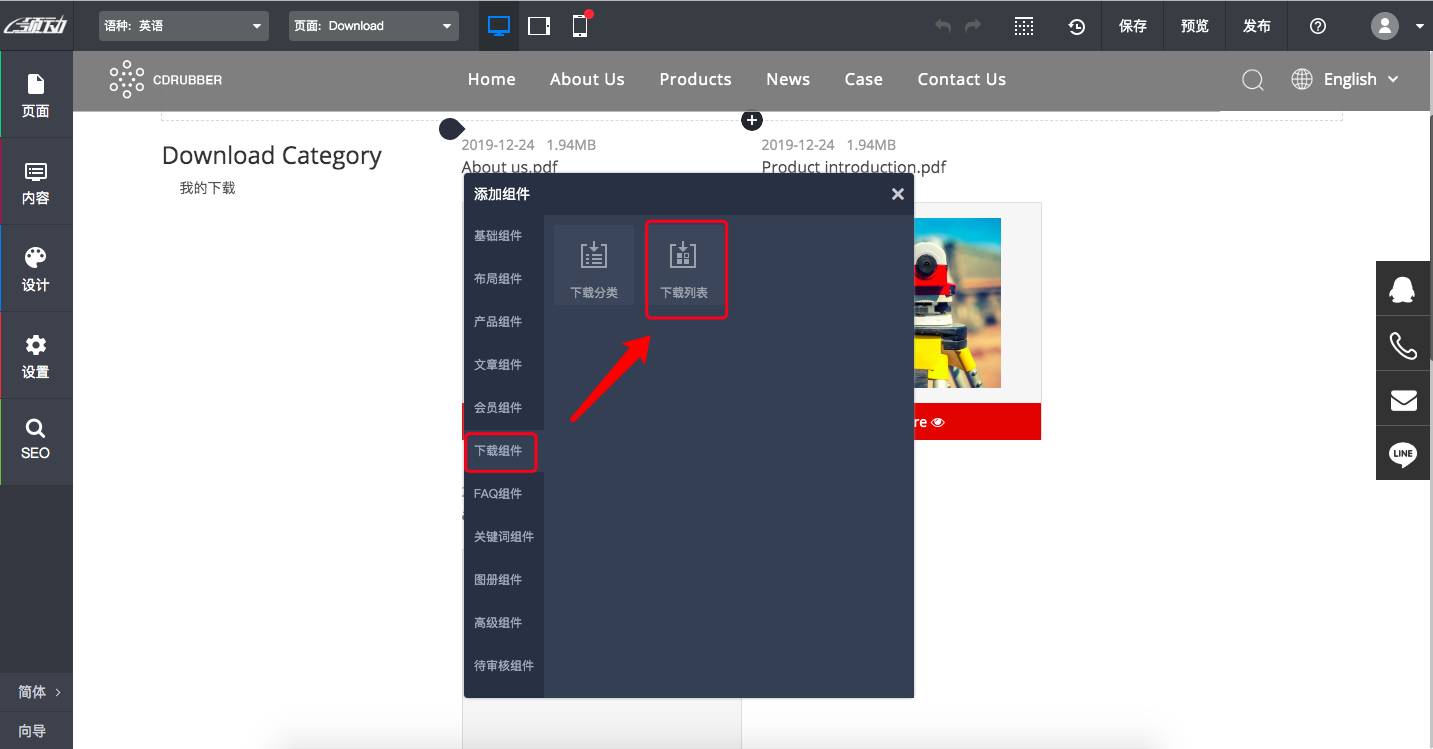The image size is (1433, 749).
Task: Select the 下载列表 download list component
Action: pyautogui.click(x=685, y=270)
